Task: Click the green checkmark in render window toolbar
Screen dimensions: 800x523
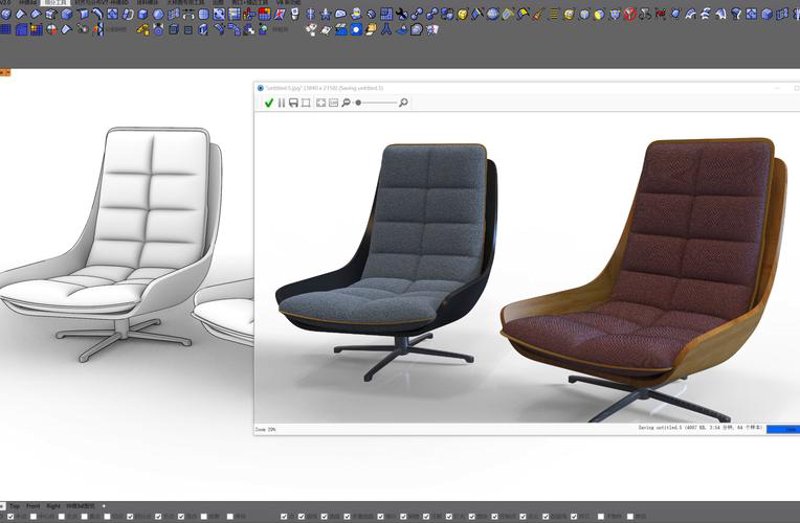Action: point(269,103)
